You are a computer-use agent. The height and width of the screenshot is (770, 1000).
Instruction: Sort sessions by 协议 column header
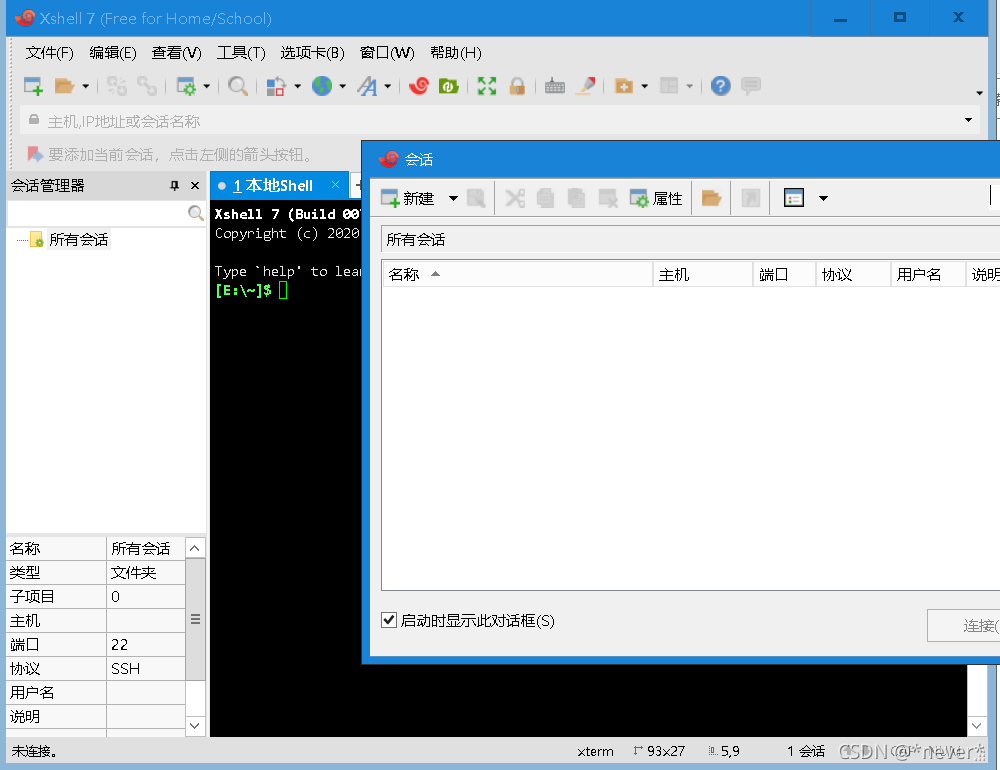pos(853,274)
